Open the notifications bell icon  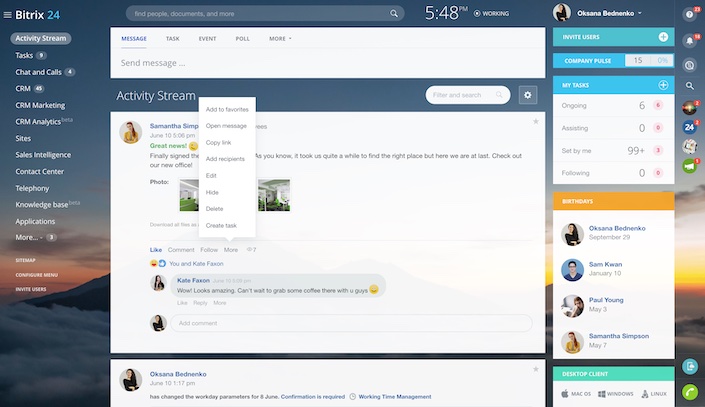(690, 41)
